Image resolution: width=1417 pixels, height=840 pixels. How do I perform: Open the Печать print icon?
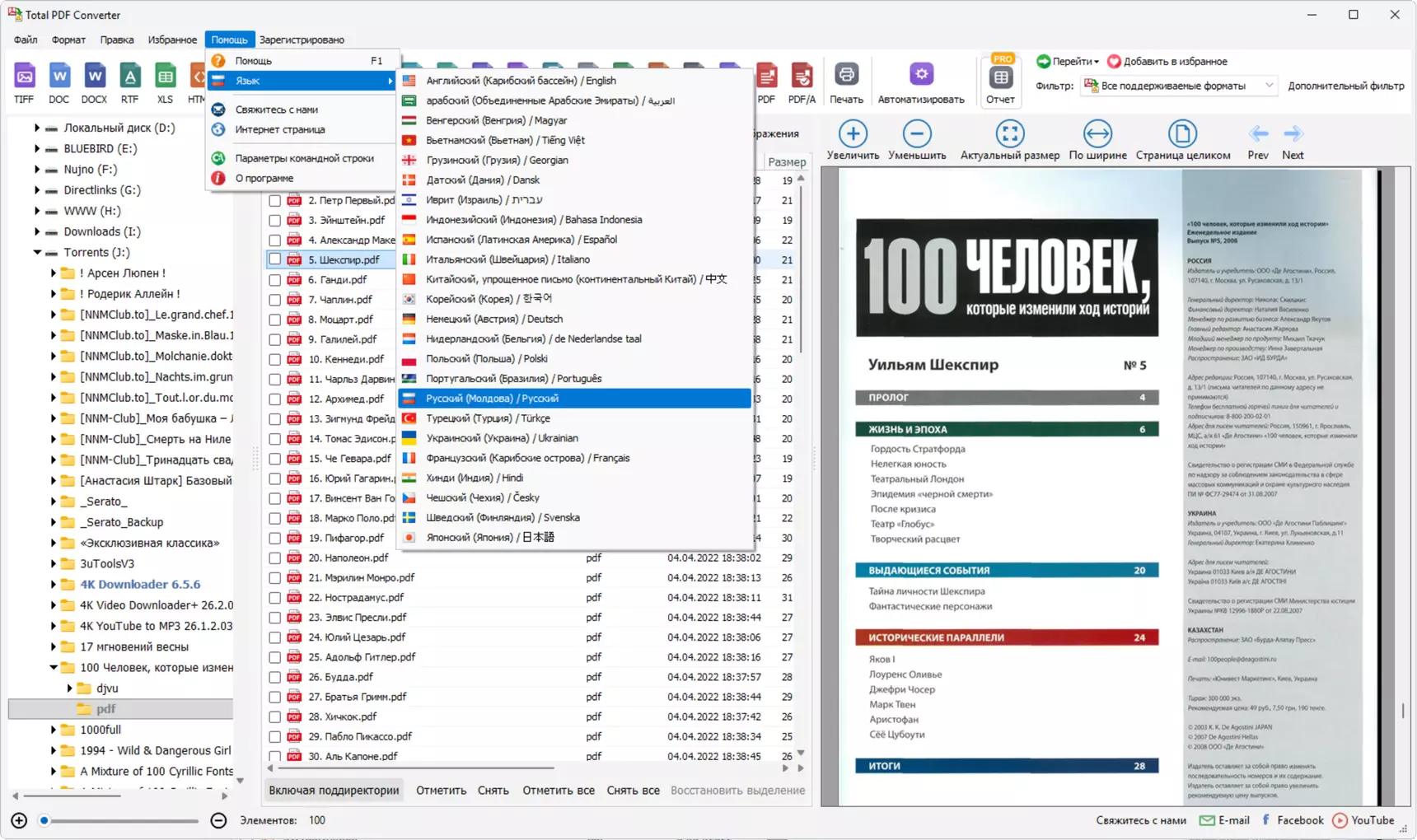[846, 82]
